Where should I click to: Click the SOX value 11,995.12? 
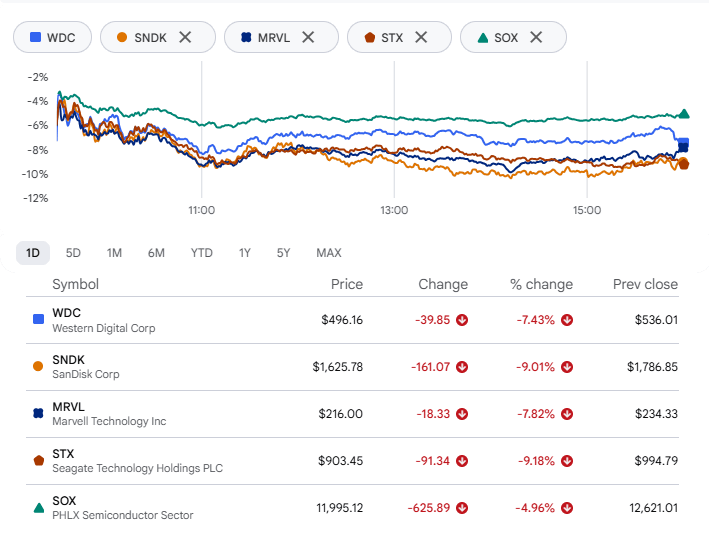coord(340,508)
